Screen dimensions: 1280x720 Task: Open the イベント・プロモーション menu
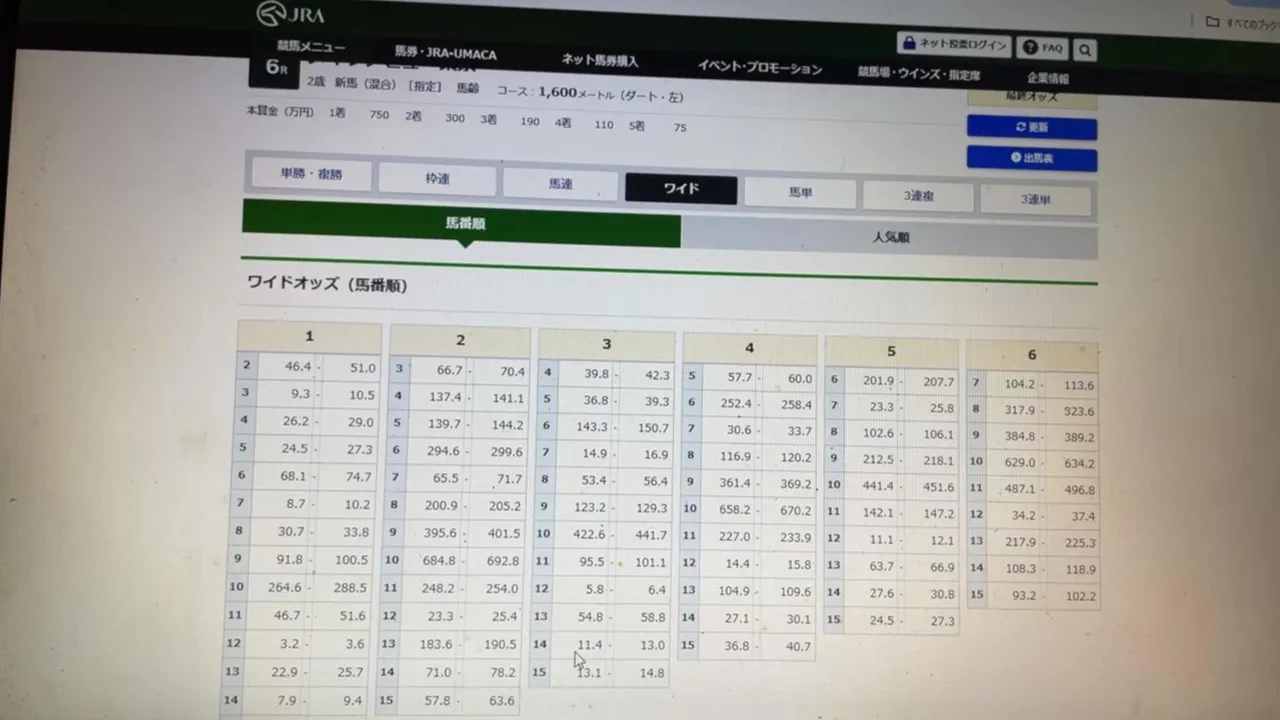coord(760,68)
